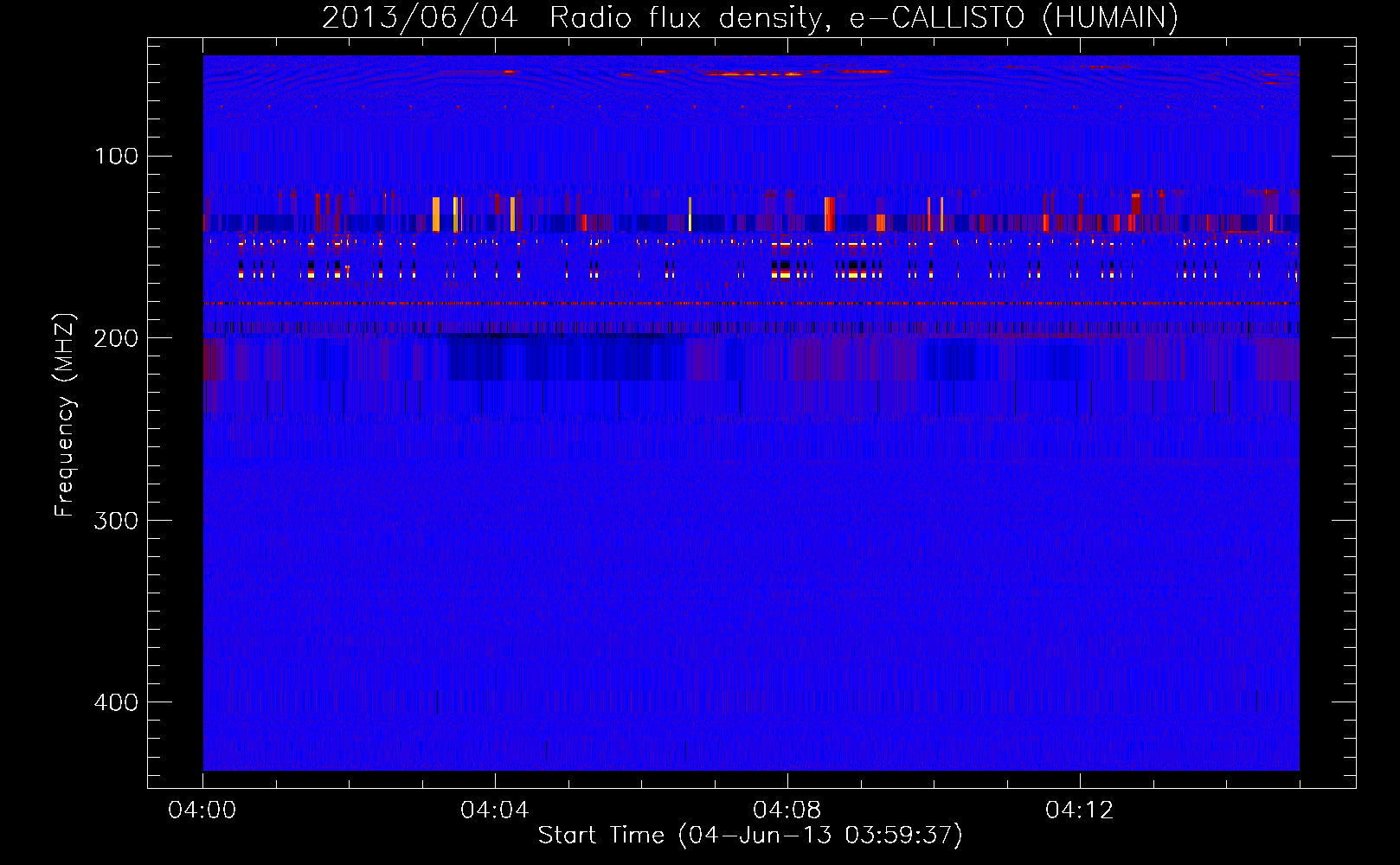The height and width of the screenshot is (865, 1400).
Task: Click the 04:08 time tick label
Action: 787,811
